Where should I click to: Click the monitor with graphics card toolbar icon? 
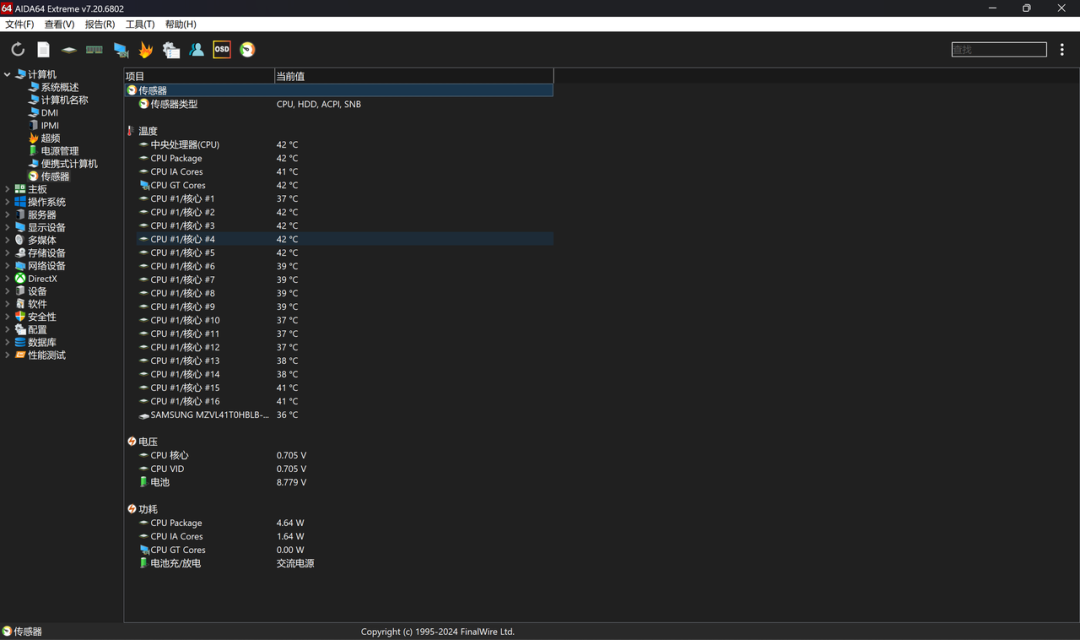tap(121, 50)
